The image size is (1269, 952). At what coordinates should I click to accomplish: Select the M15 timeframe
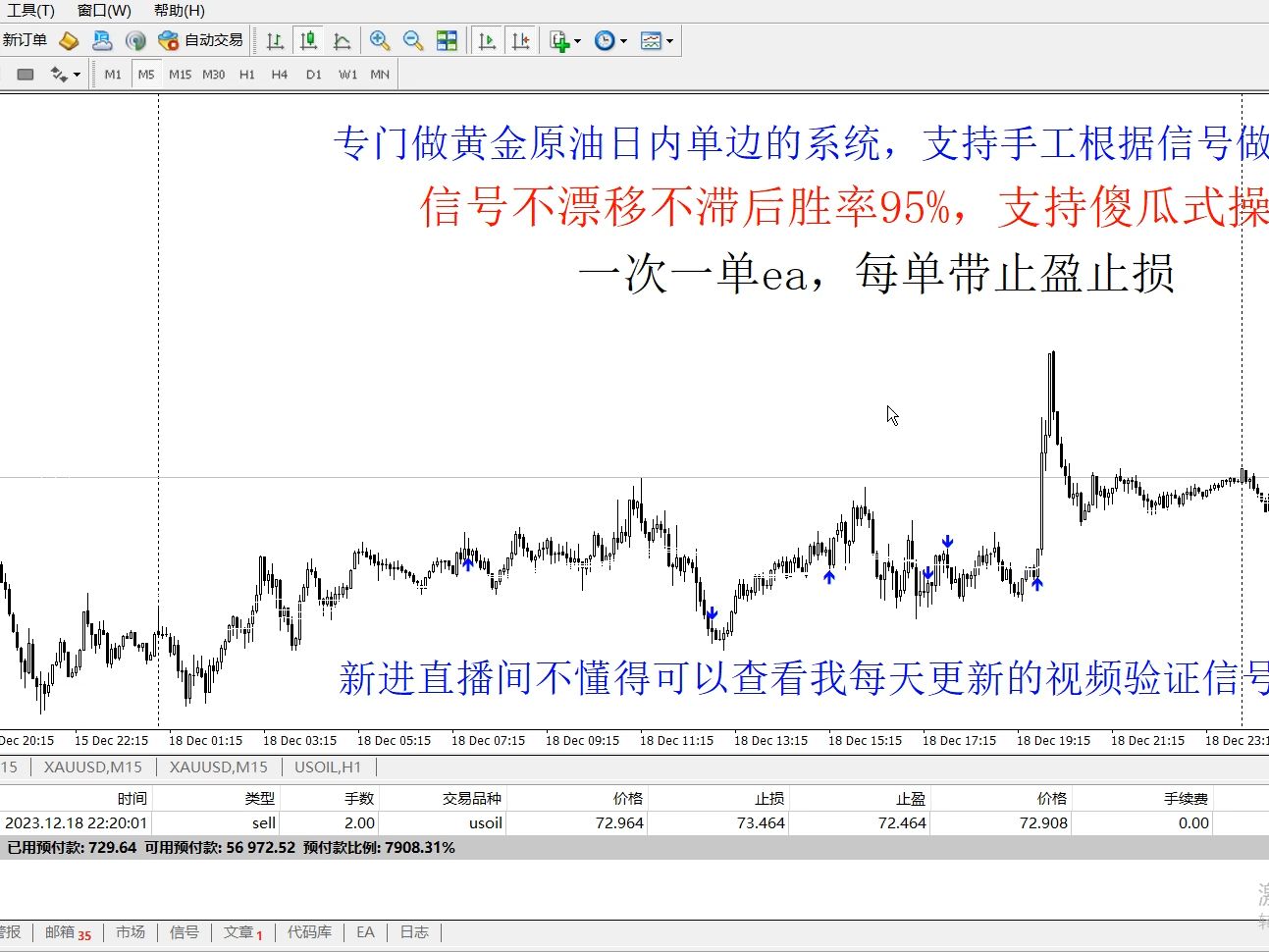pyautogui.click(x=181, y=75)
